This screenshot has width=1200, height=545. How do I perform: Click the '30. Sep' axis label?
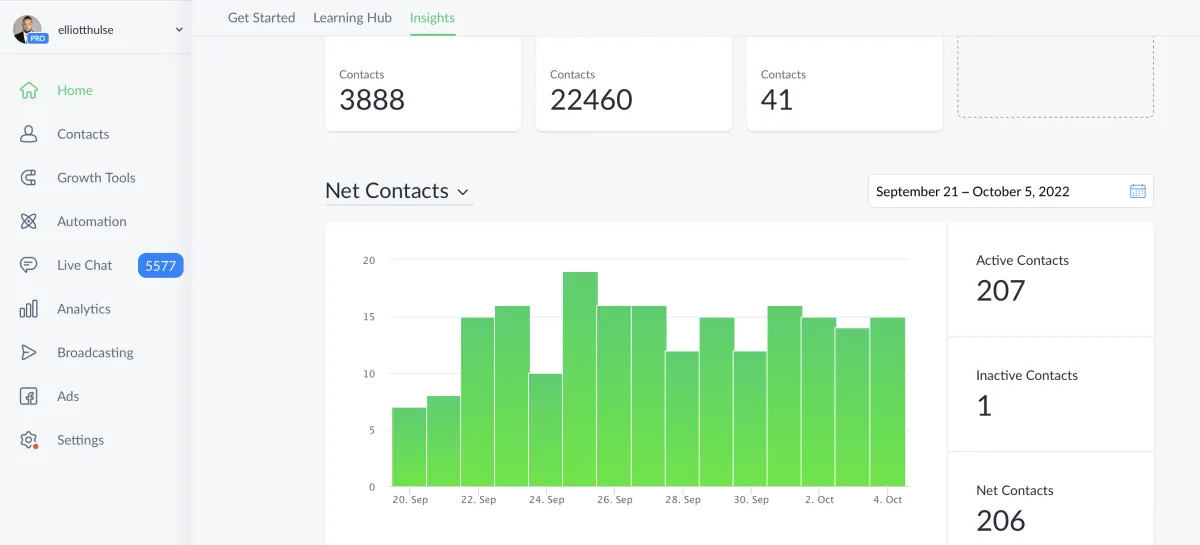tap(751, 500)
